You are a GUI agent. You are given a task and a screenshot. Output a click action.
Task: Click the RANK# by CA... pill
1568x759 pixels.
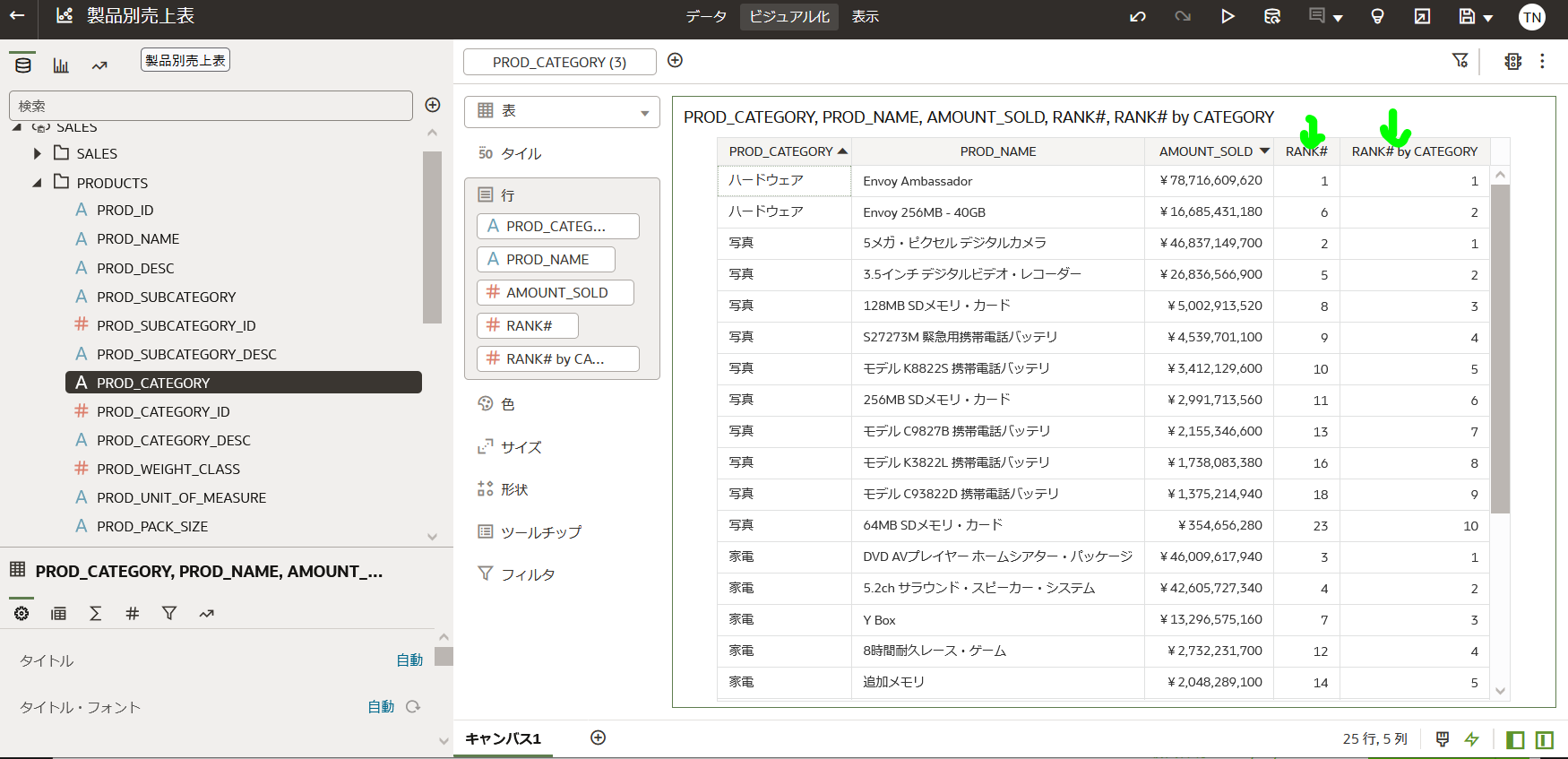(x=558, y=359)
